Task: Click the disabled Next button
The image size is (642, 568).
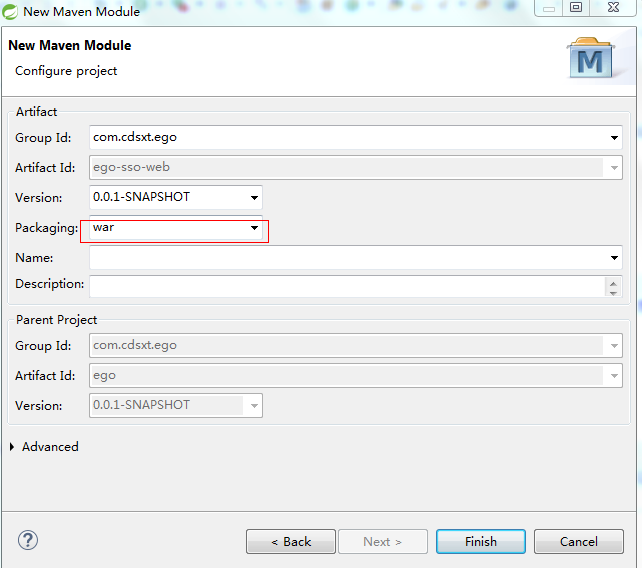Action: pyautogui.click(x=383, y=541)
